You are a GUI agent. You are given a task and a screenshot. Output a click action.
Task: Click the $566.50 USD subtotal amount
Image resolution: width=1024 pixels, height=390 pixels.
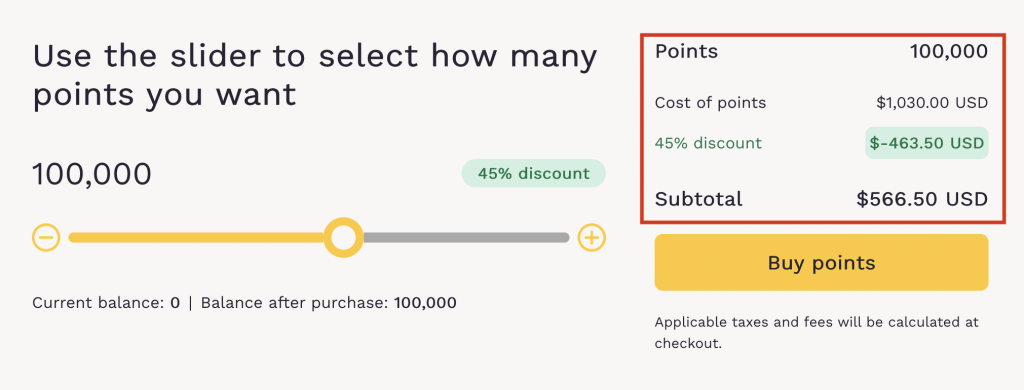(x=922, y=199)
